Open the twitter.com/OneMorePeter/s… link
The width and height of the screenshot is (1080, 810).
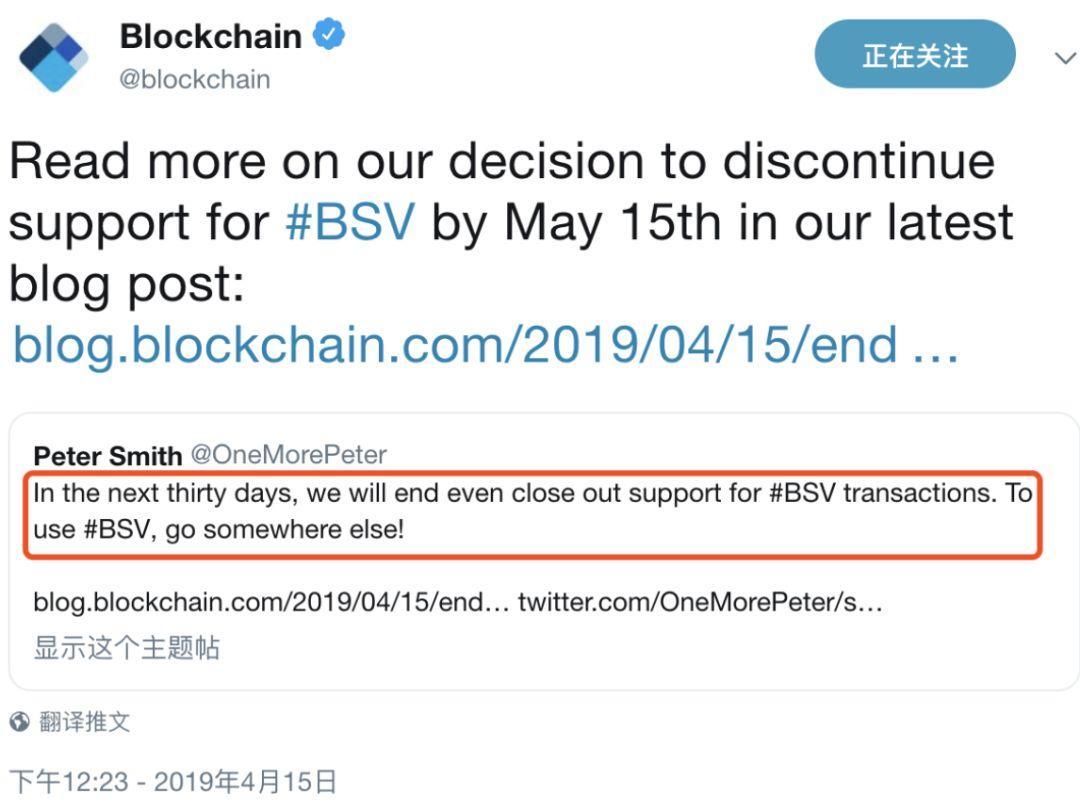click(700, 602)
